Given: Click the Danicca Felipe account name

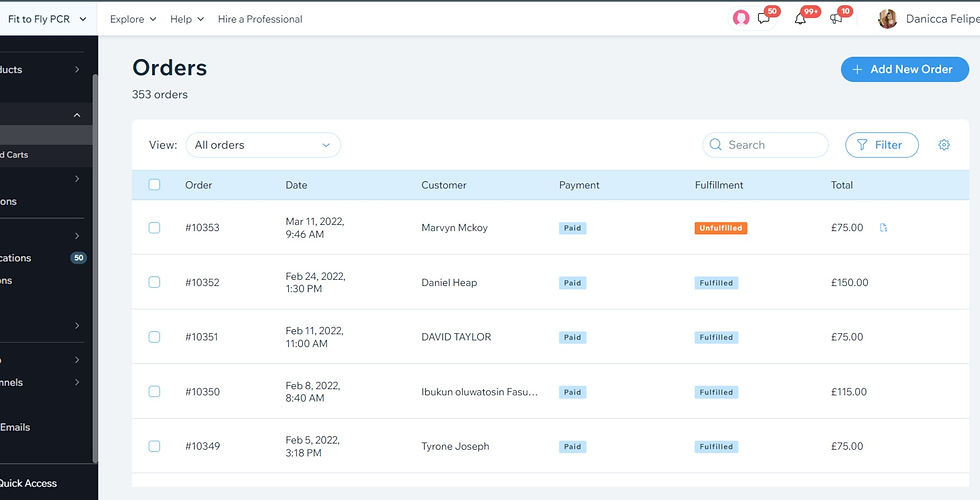Looking at the screenshot, I should point(942,19).
